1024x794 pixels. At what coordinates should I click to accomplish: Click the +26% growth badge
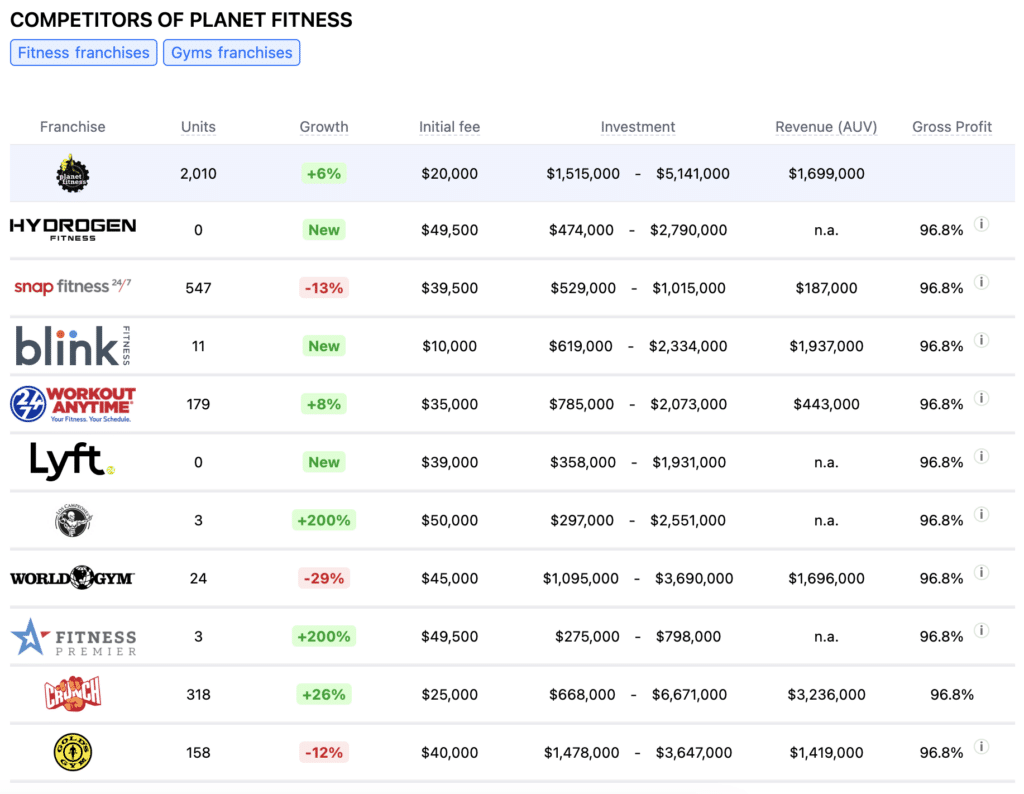[324, 695]
